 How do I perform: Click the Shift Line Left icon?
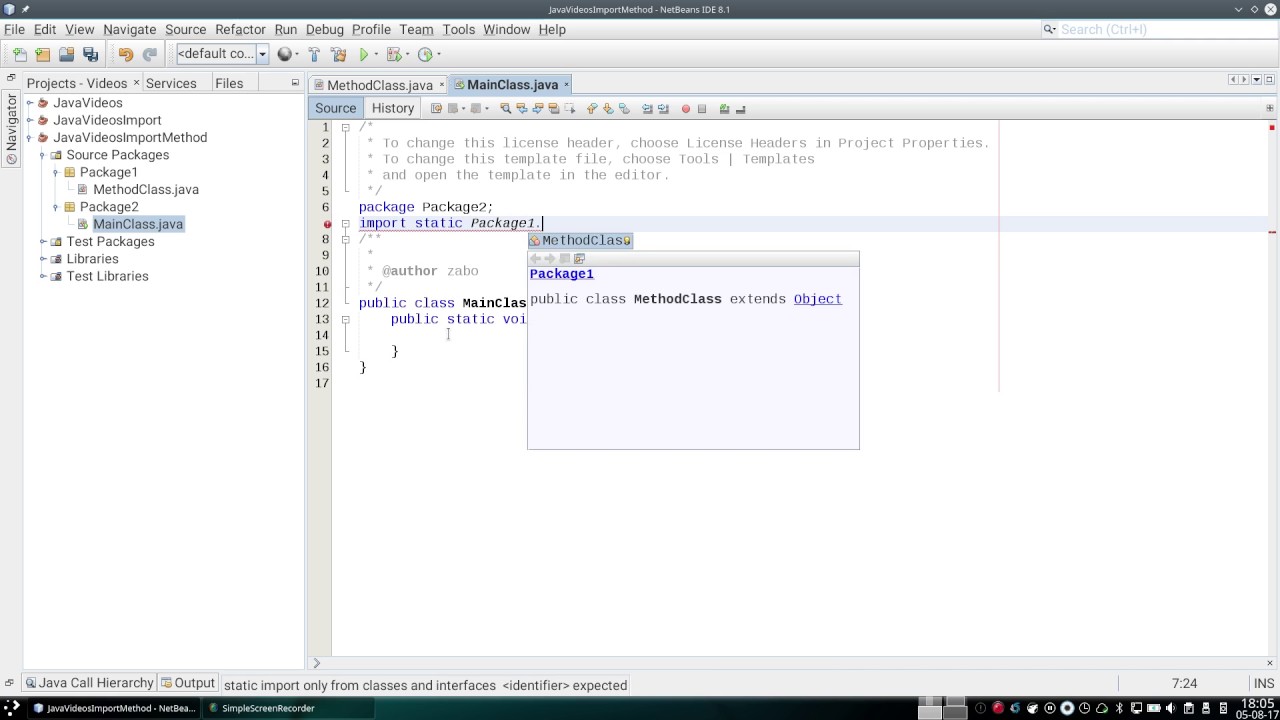click(647, 108)
